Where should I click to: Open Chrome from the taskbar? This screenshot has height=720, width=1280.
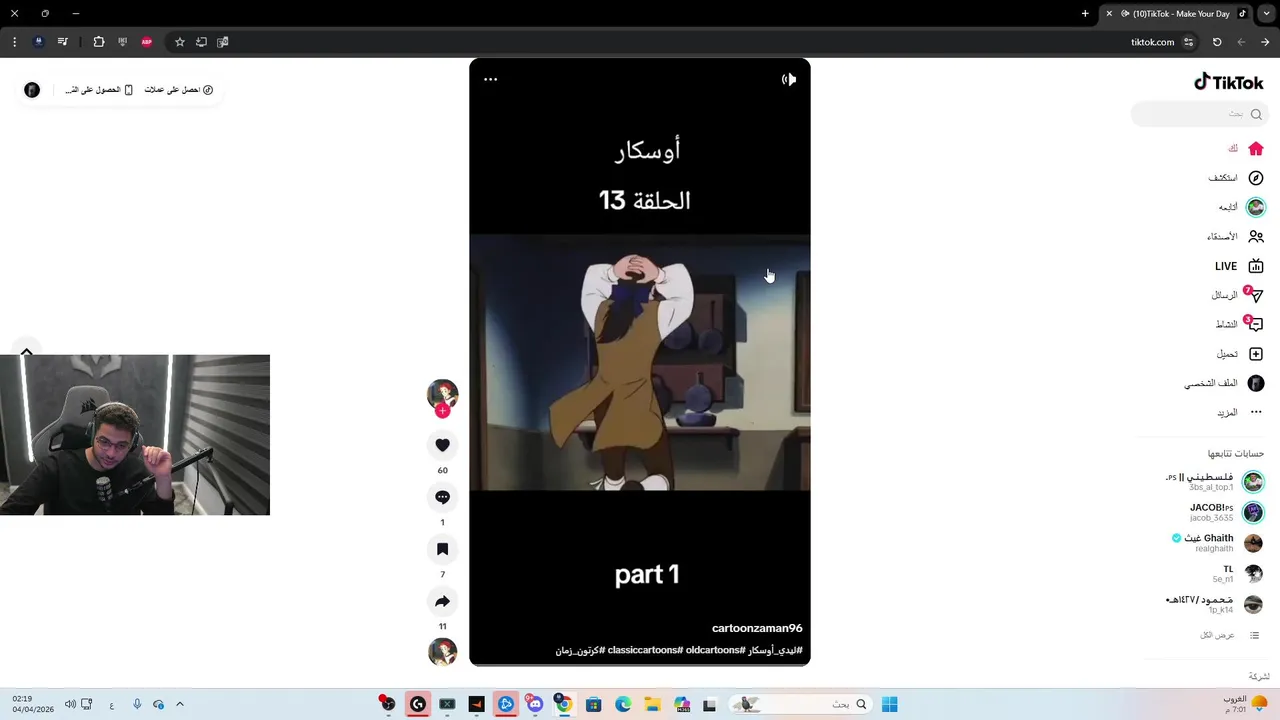click(x=564, y=704)
